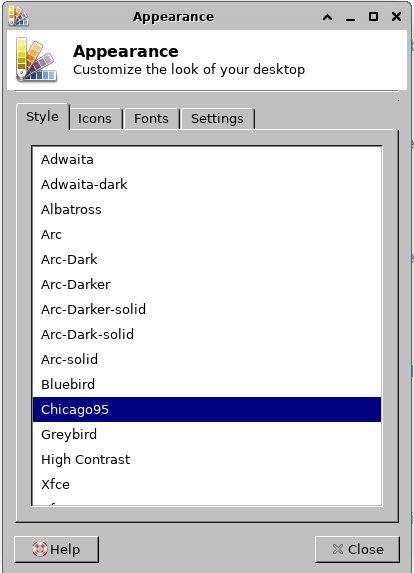The height and width of the screenshot is (573, 414).
Task: Select the highlighted Chicago95 theme
Action: (x=207, y=409)
